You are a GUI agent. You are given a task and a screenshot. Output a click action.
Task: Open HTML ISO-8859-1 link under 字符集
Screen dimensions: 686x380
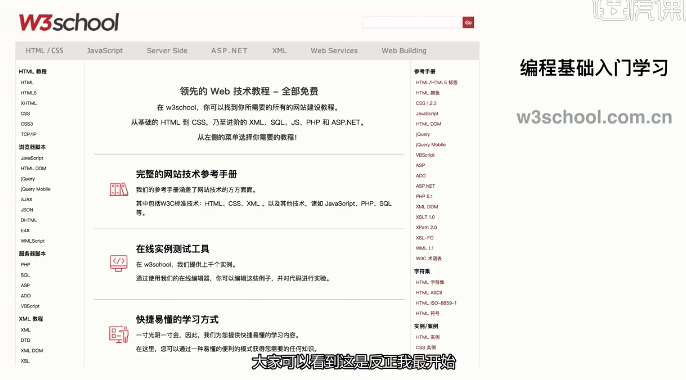436,303
